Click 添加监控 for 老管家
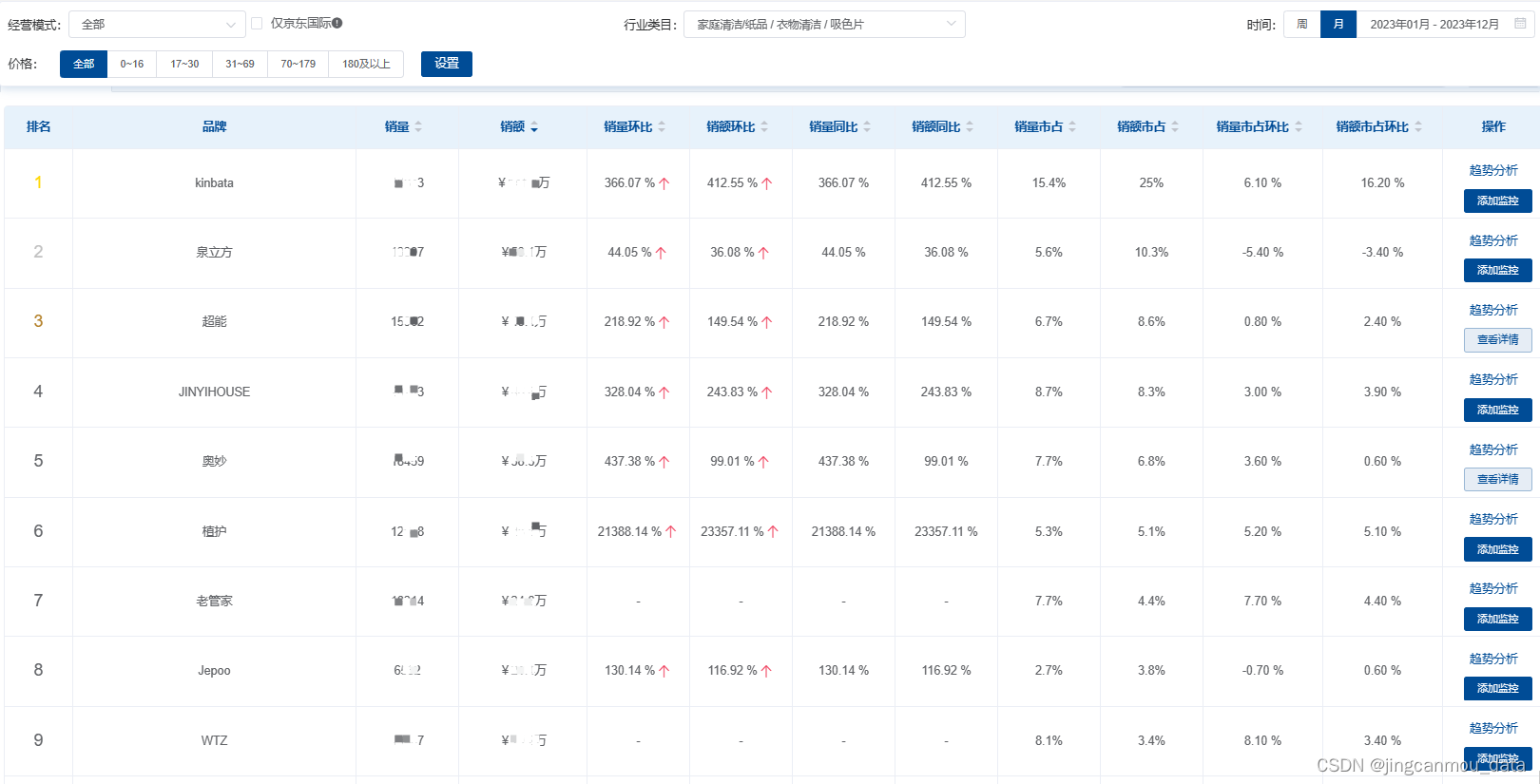 (1498, 619)
